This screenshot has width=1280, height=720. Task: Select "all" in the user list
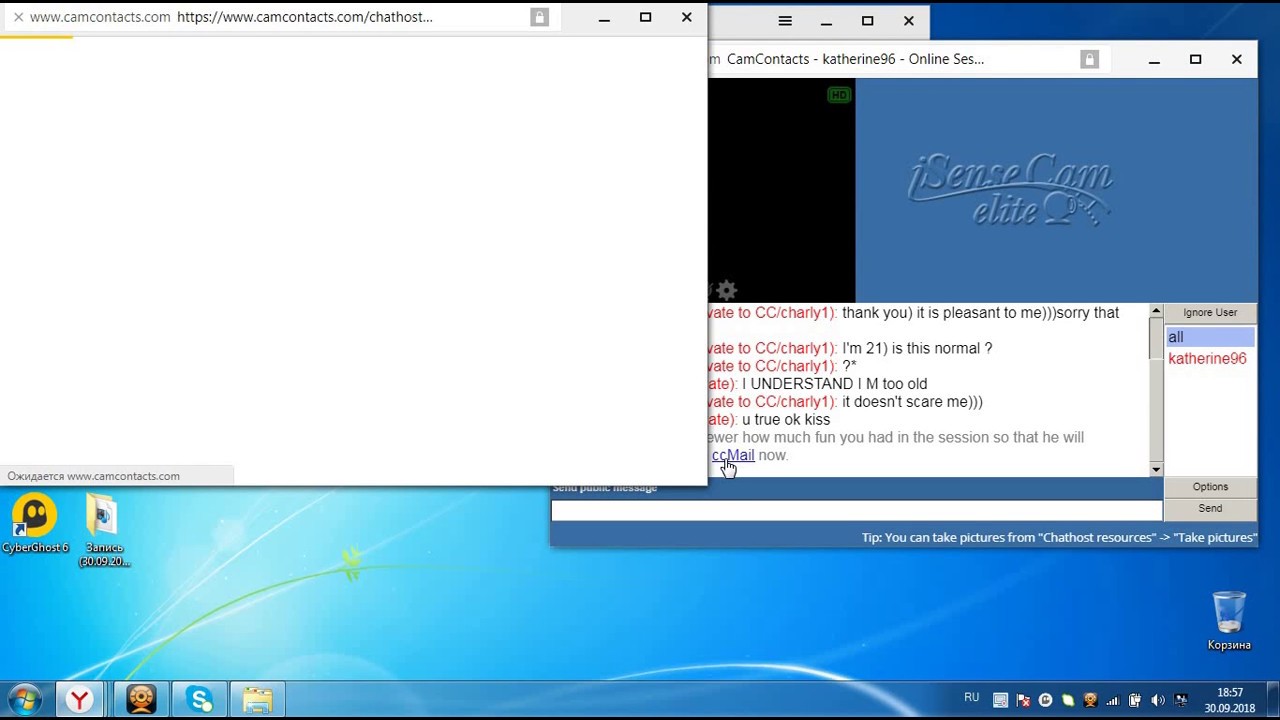click(1210, 337)
